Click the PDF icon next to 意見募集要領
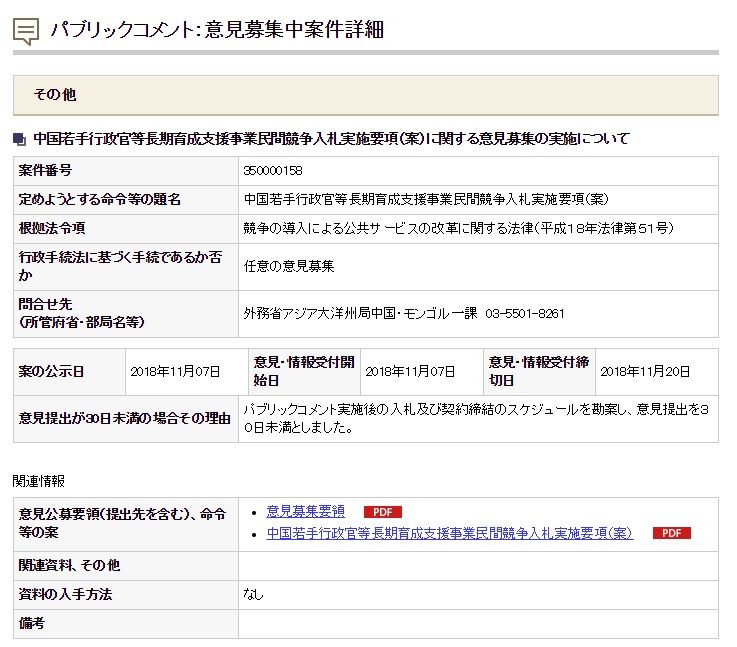 tap(382, 512)
